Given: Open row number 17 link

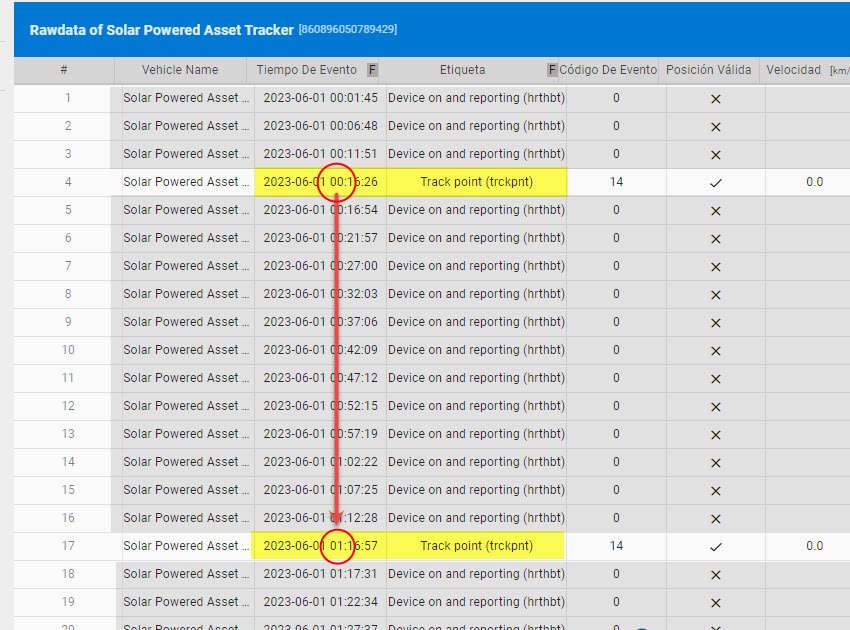Looking at the screenshot, I should pos(68,546).
